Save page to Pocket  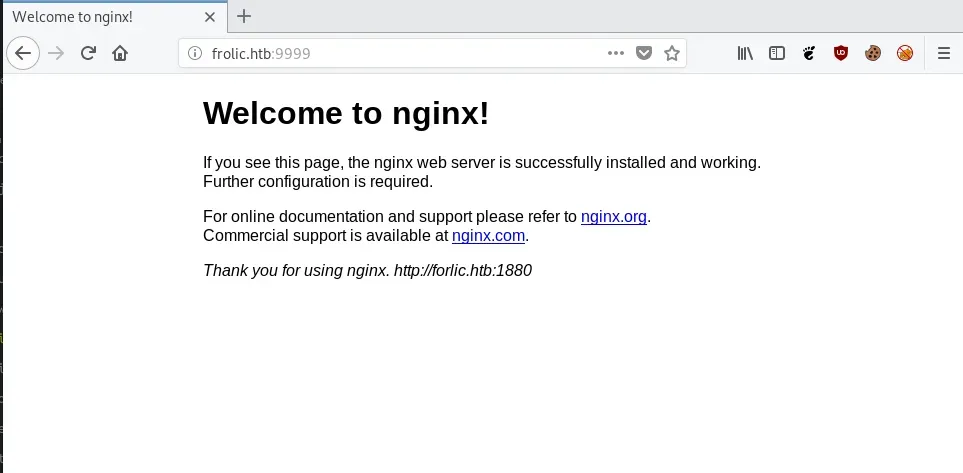645,54
